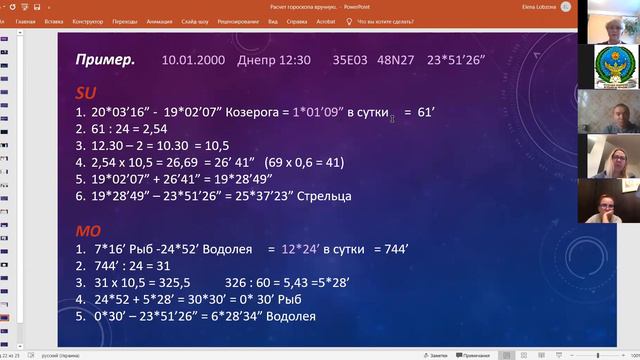Switch to Reading view icon

541,356
